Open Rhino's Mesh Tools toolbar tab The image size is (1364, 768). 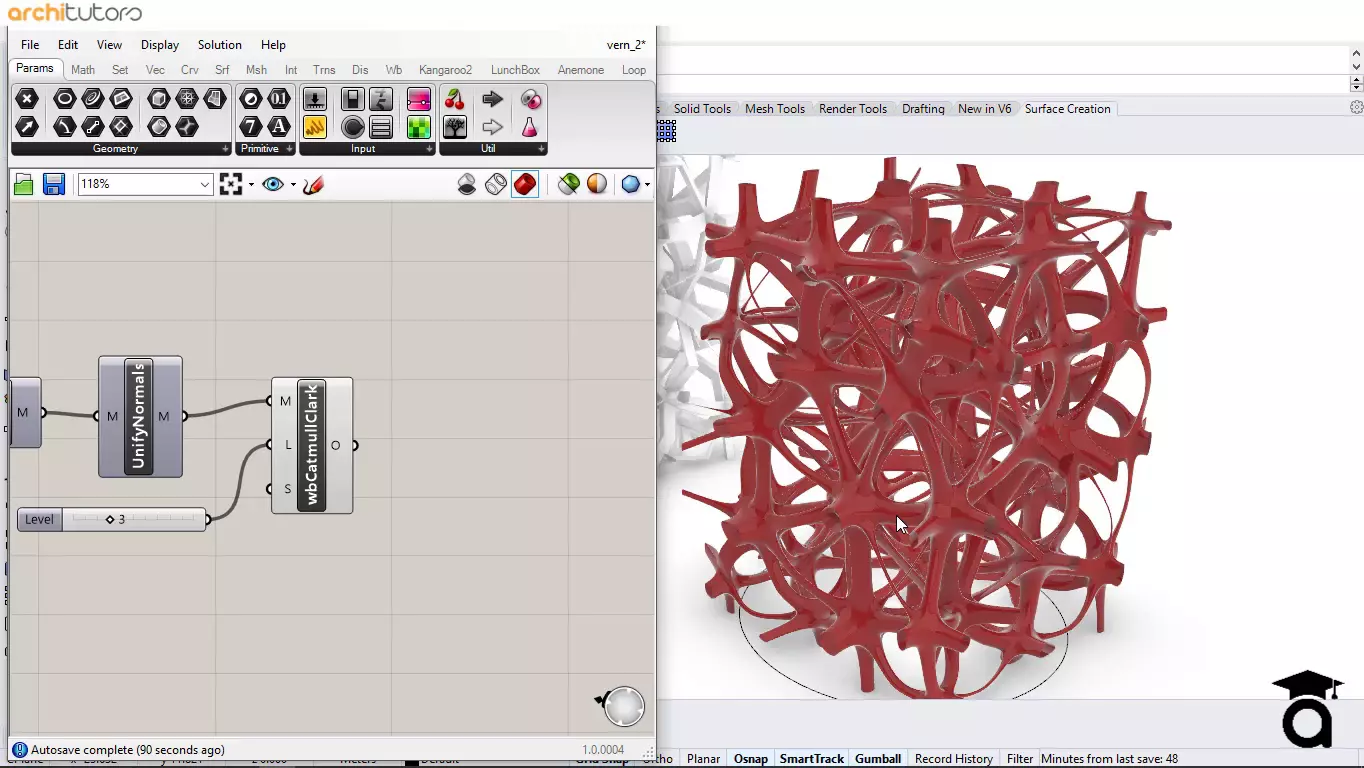775,109
